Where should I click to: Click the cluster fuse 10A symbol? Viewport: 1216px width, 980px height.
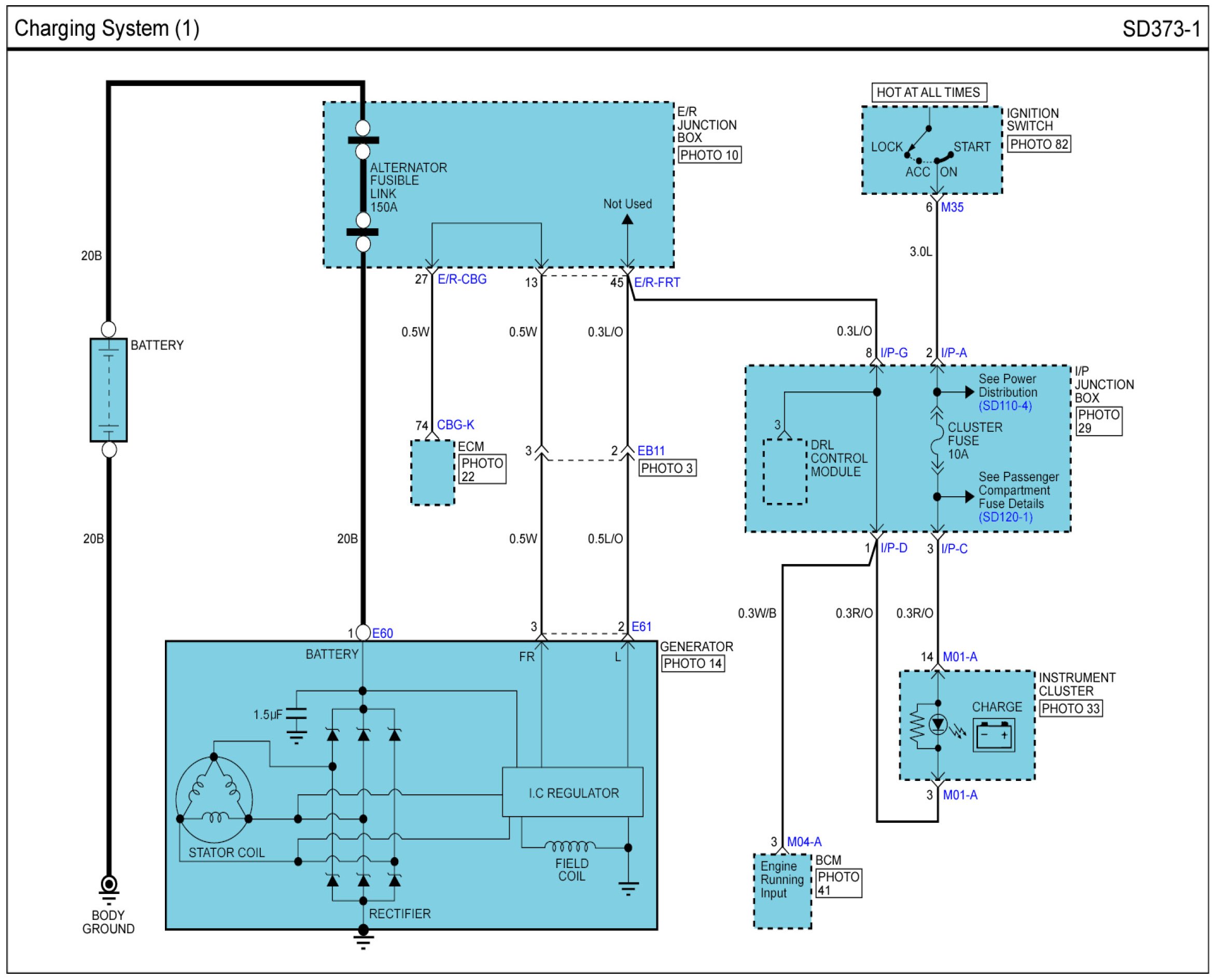[x=937, y=441]
